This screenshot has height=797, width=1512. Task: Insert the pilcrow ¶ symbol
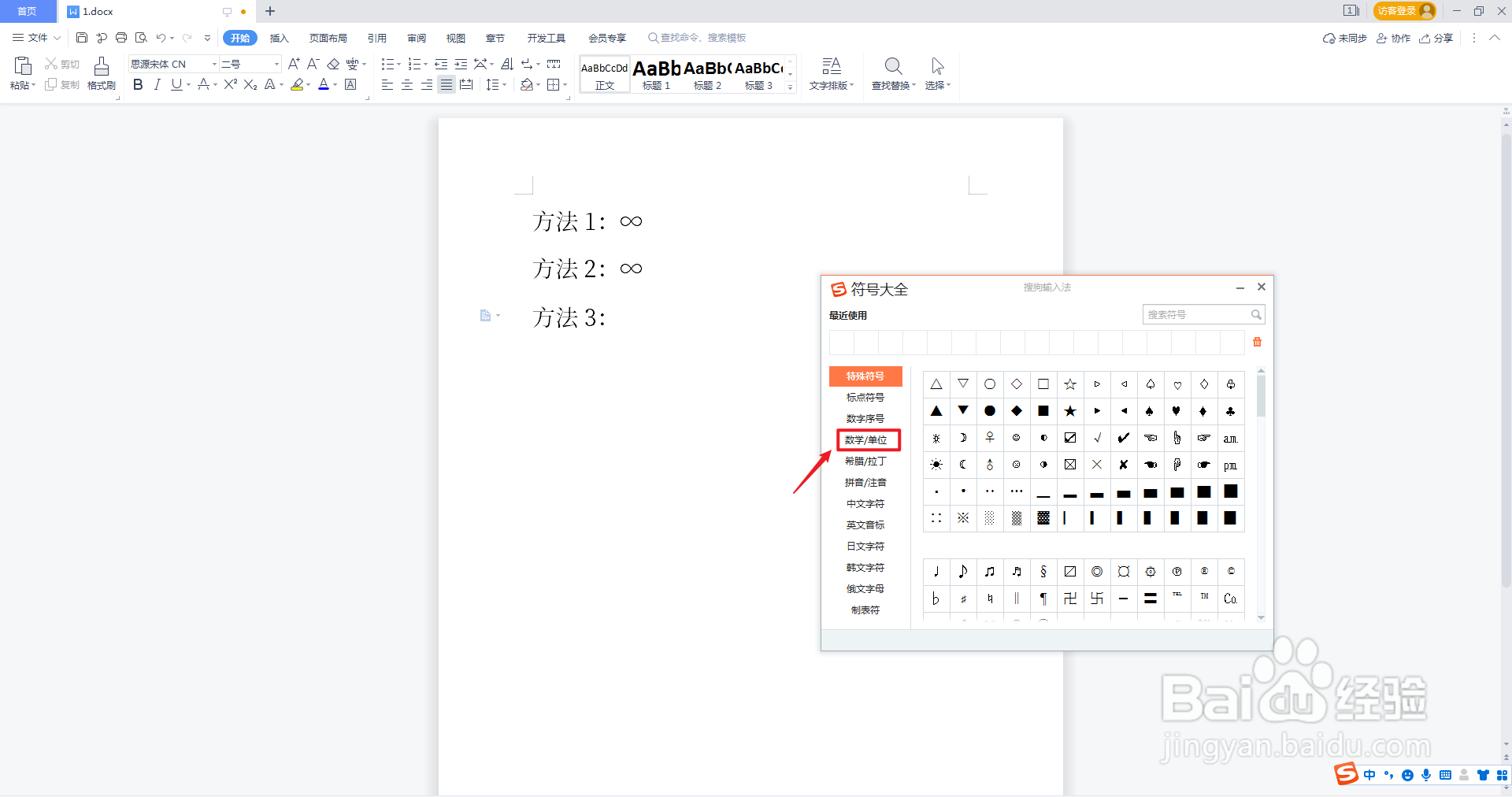1043,599
